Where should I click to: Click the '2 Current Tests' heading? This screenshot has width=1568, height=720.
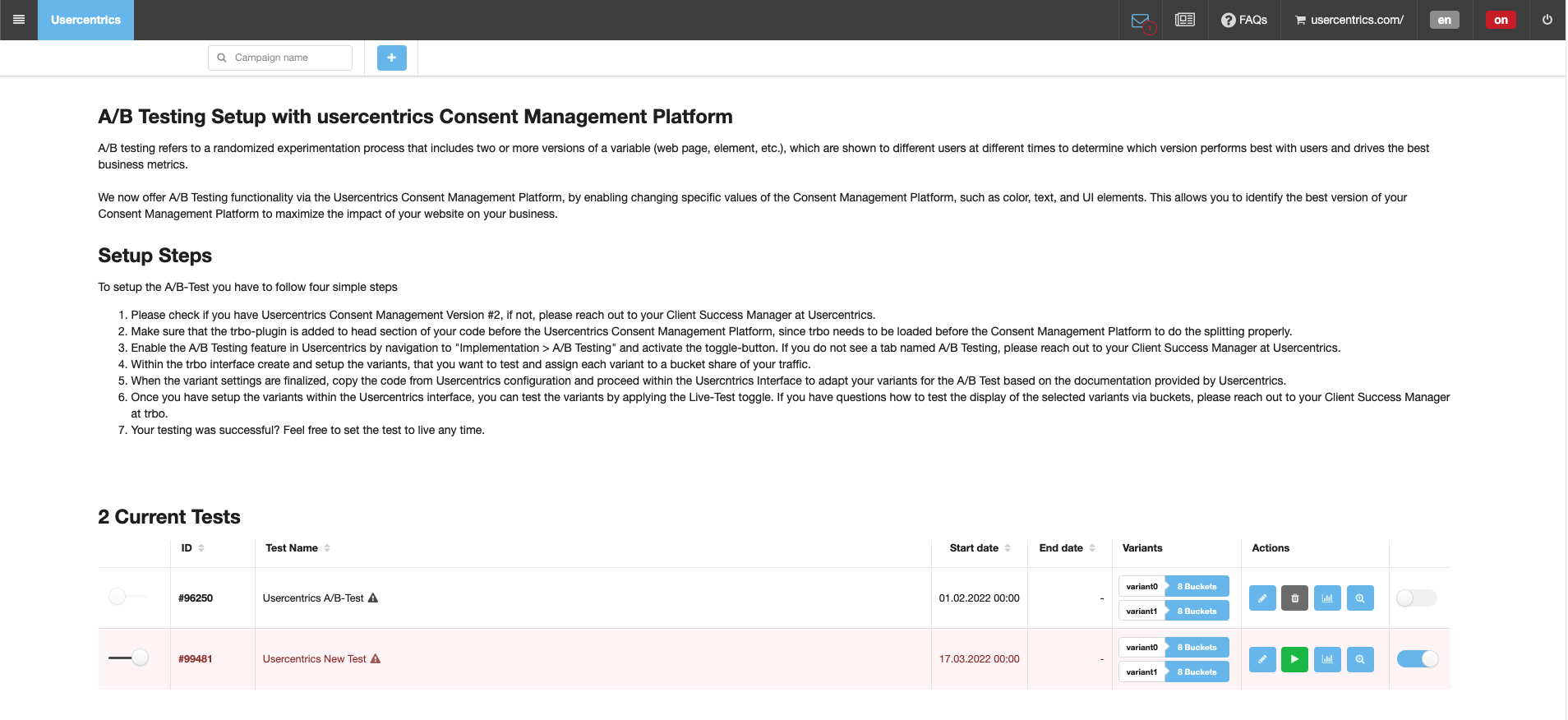(x=169, y=517)
